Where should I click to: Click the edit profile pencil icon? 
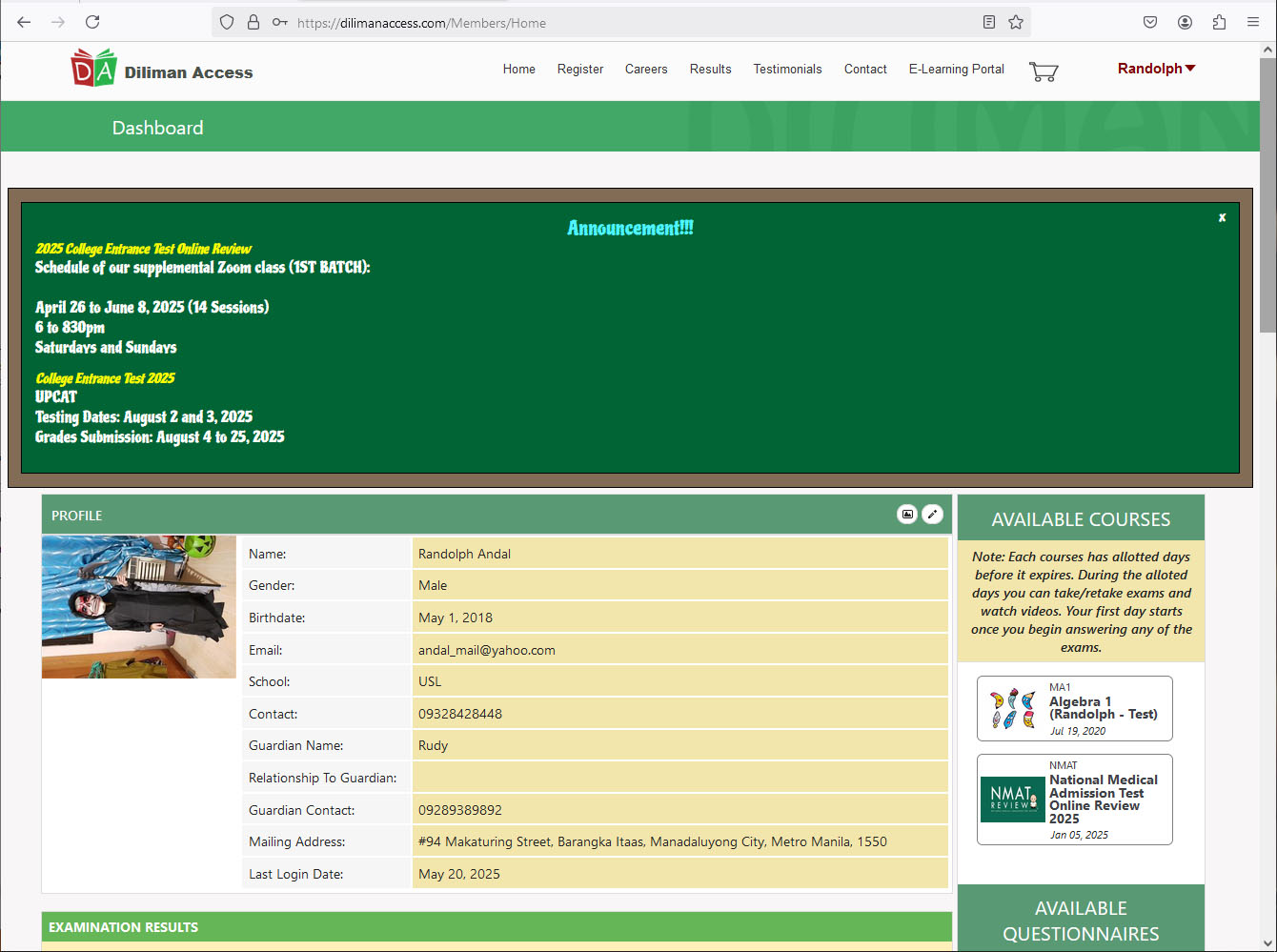point(932,515)
